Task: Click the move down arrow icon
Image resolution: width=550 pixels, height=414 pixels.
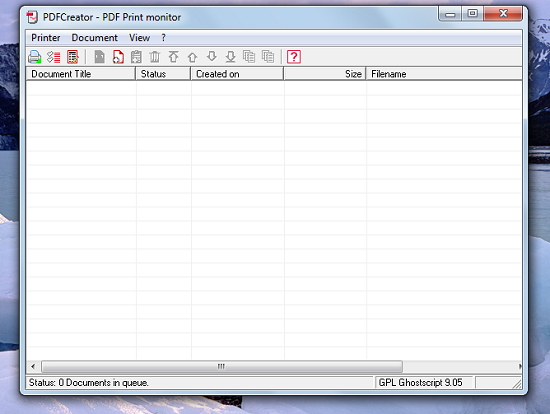Action: coord(212,56)
